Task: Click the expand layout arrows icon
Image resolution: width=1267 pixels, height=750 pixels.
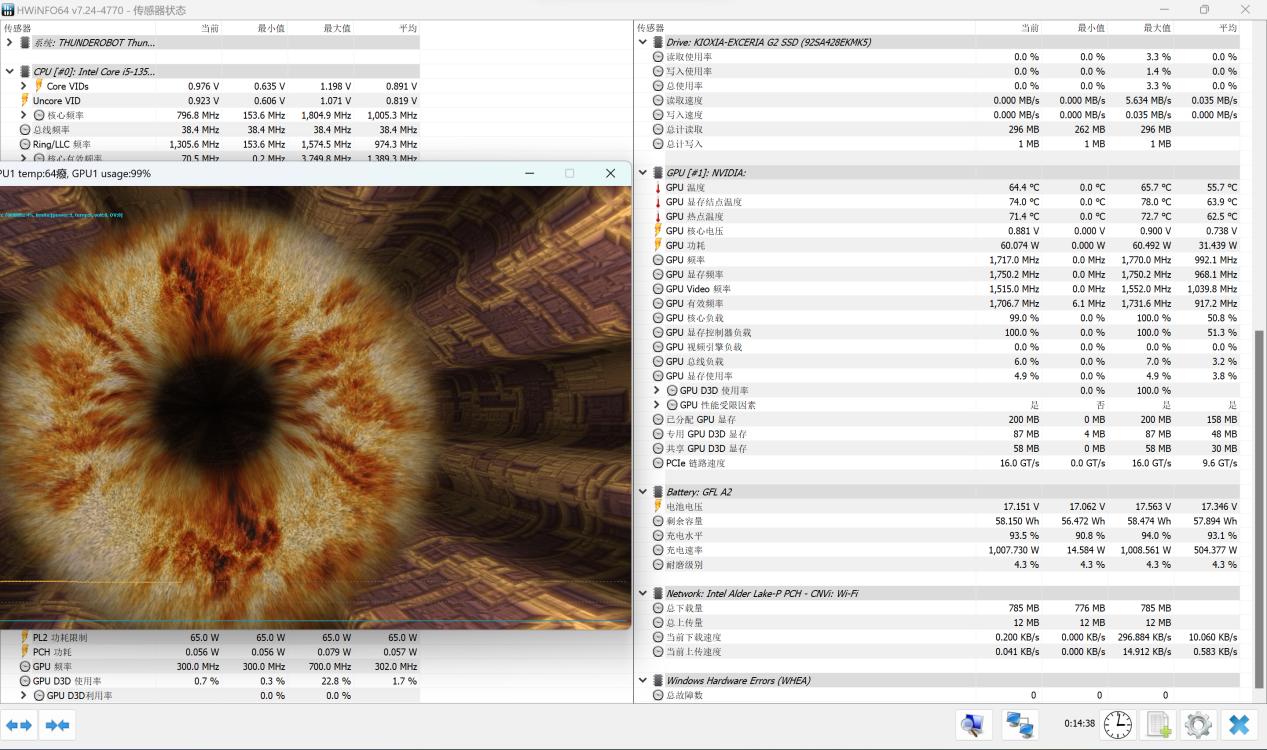Action: 19,725
